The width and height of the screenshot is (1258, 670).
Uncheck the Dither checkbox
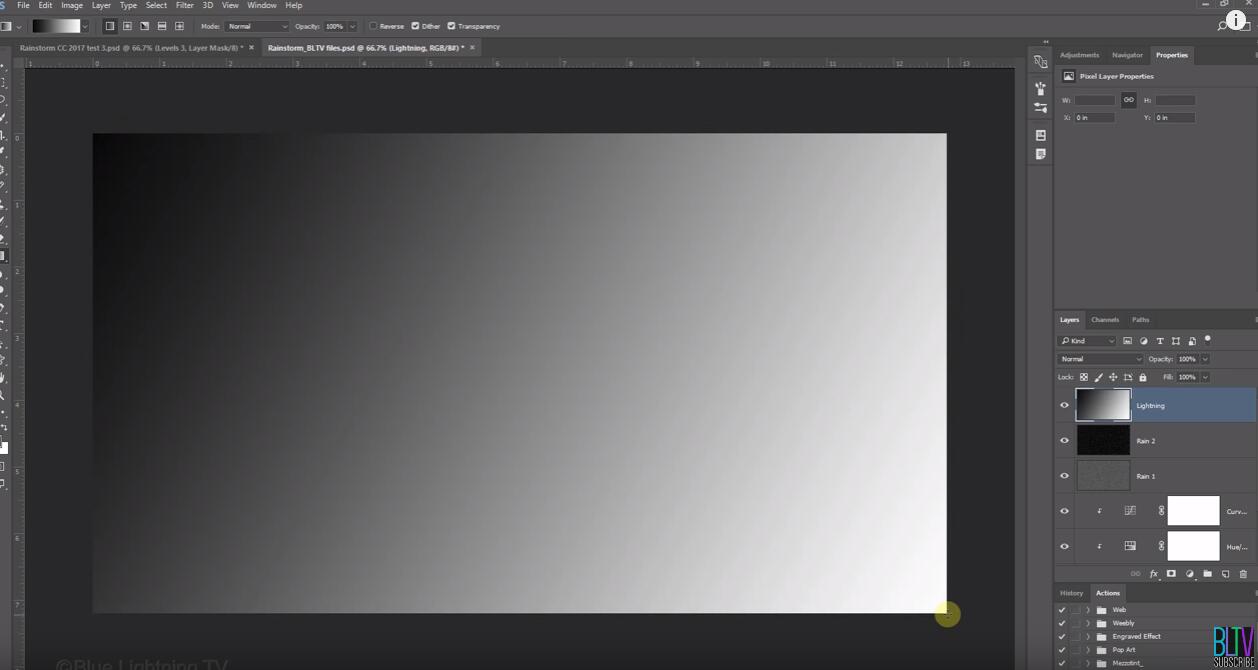point(415,26)
